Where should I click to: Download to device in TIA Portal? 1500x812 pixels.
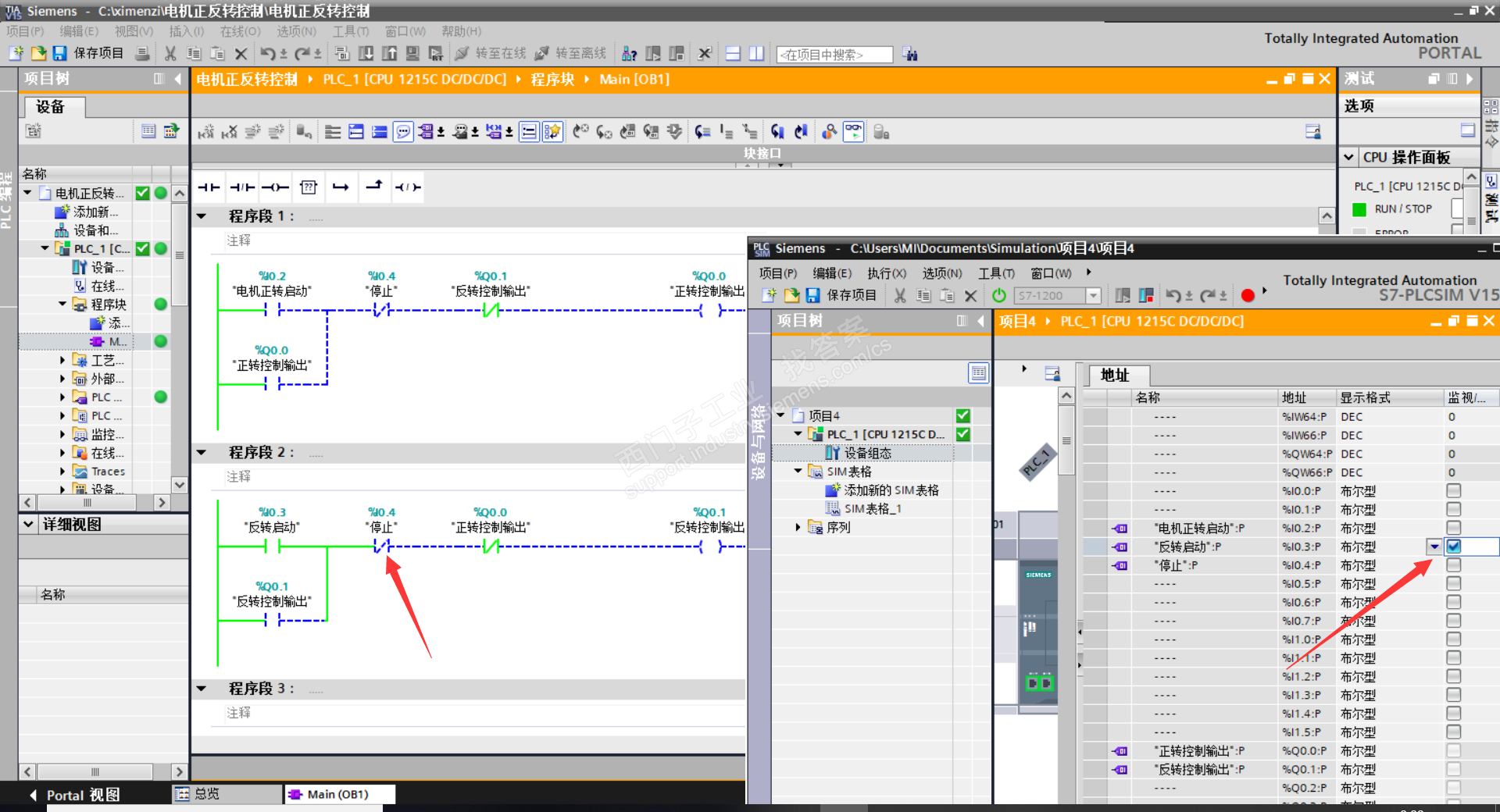point(366,53)
